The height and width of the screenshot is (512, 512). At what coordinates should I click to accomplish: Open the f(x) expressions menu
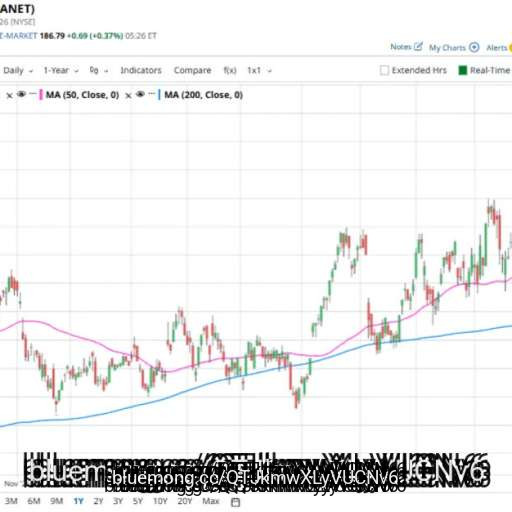230,70
